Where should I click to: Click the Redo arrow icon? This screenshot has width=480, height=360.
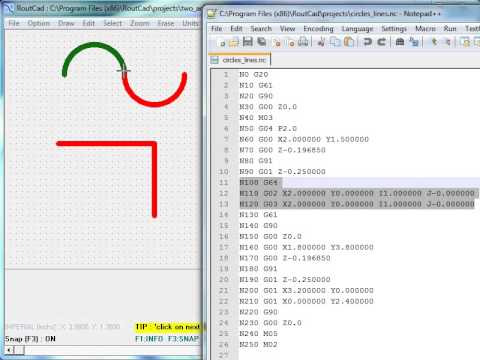tap(381, 42)
